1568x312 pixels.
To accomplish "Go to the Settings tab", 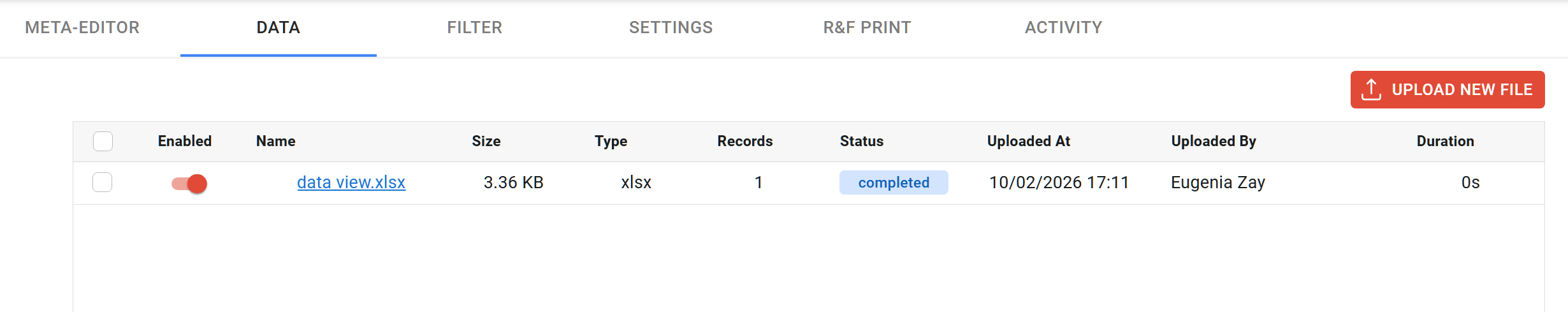I will tap(671, 27).
